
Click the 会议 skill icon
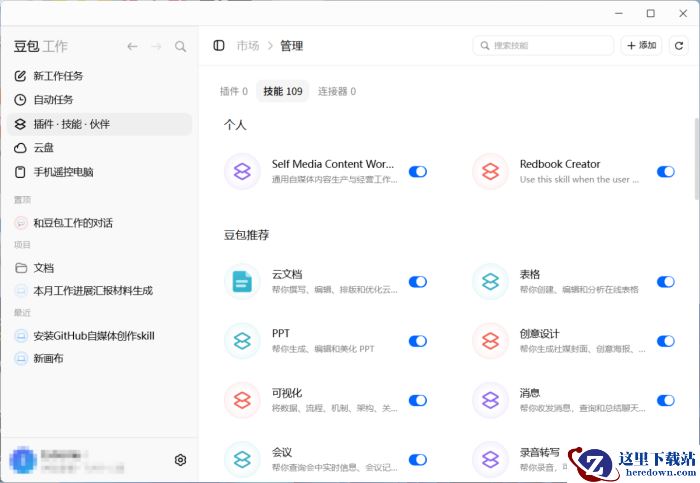[x=242, y=459]
